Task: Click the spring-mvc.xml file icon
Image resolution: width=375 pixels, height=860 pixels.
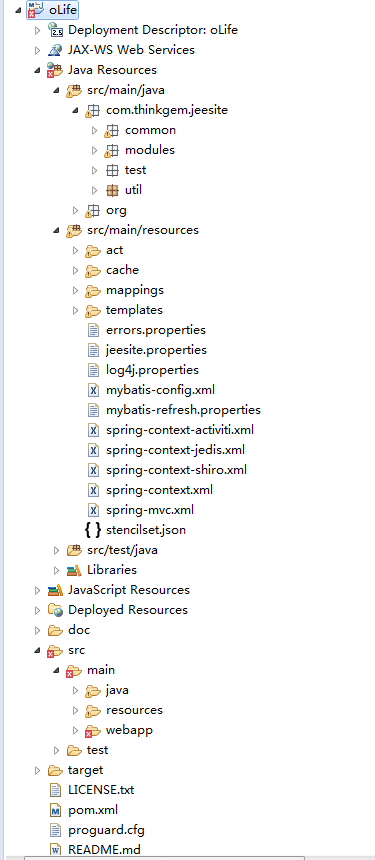Action: tap(94, 511)
